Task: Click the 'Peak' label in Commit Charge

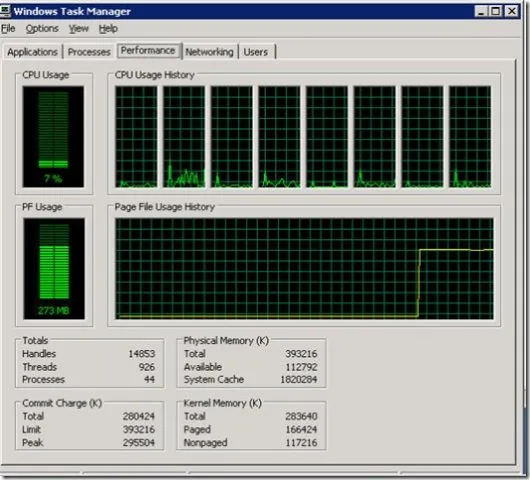Action: (x=32, y=442)
